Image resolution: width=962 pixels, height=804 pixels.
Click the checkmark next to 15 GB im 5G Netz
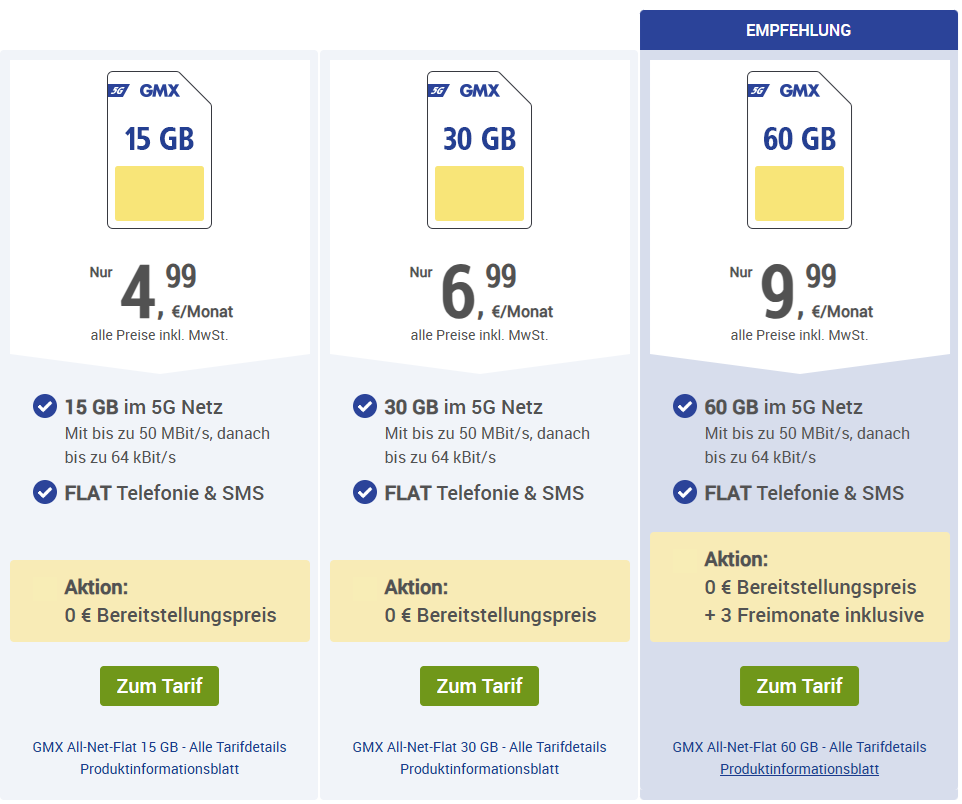(x=45, y=406)
